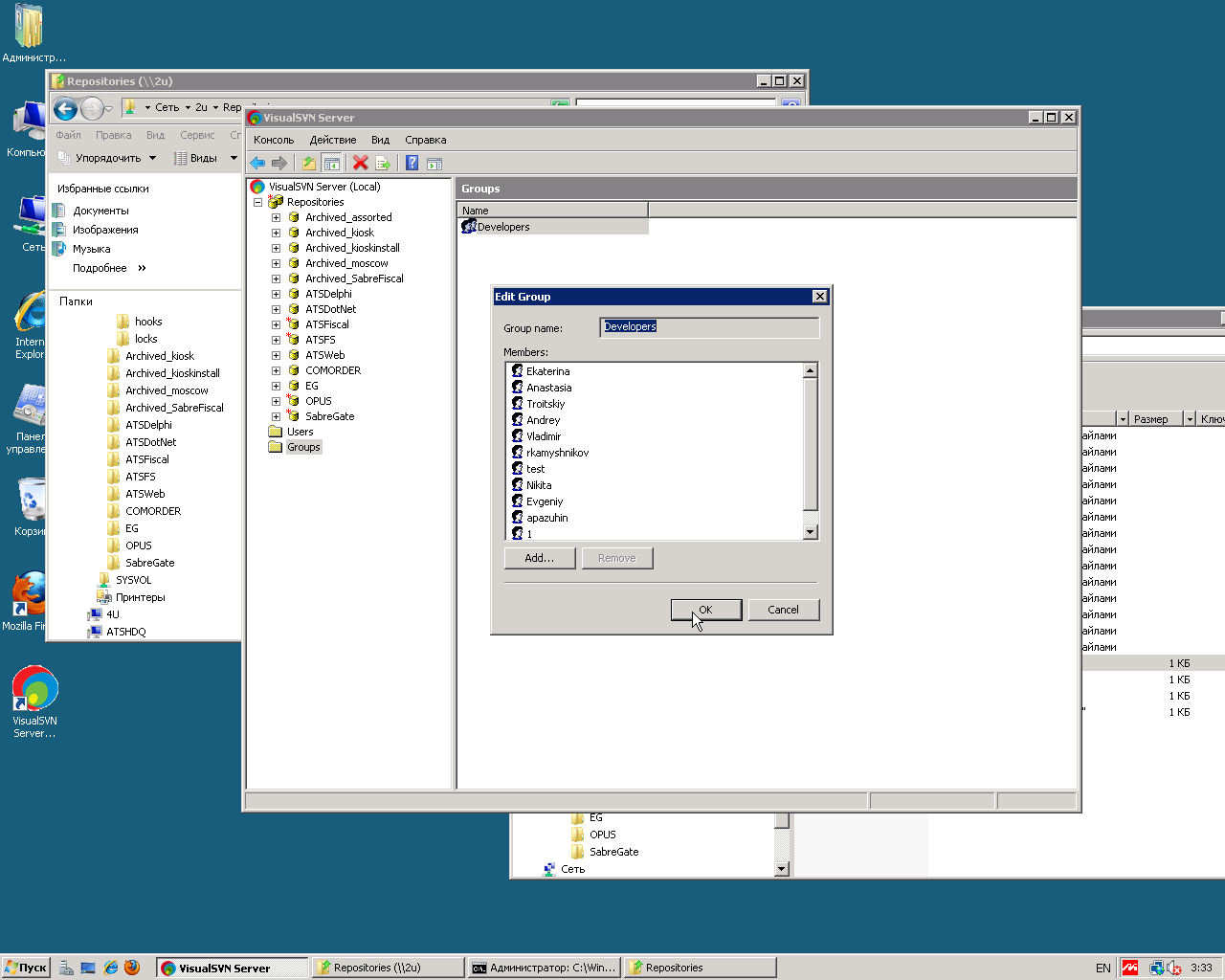This screenshot has height=980, width=1225.
Task: Toggle the show/hide action pane icon
Action: (x=434, y=163)
